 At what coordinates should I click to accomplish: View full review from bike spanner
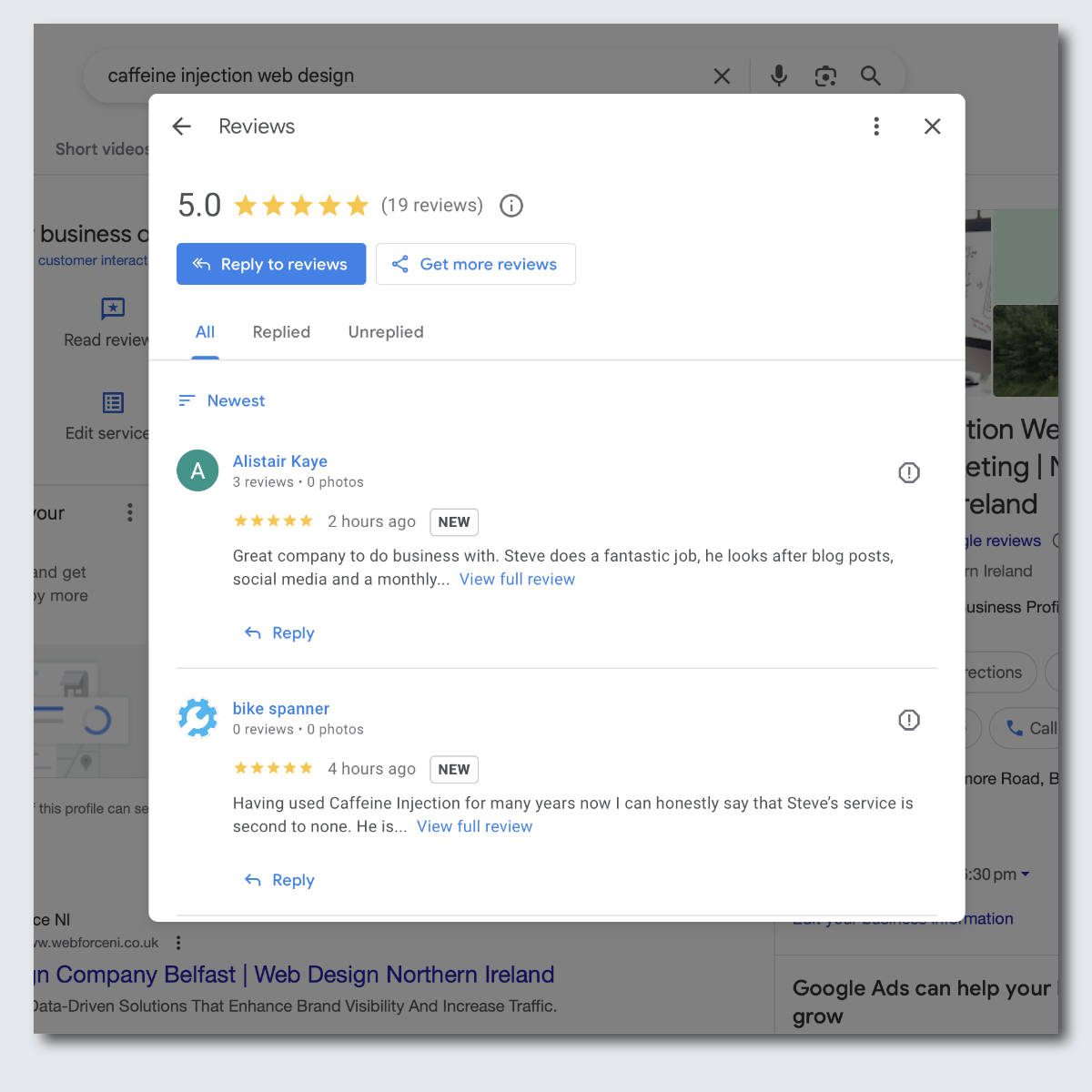pos(474,826)
